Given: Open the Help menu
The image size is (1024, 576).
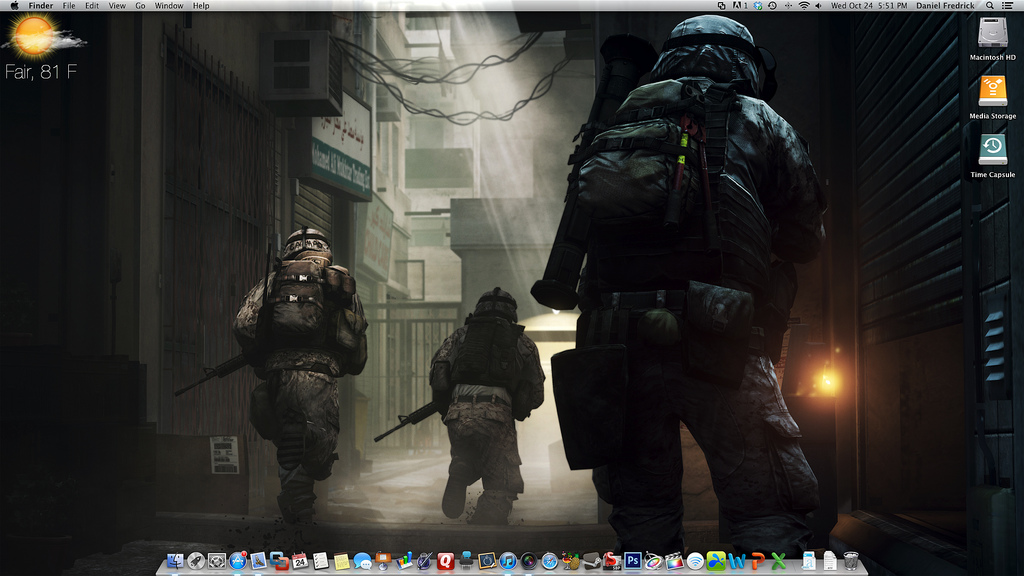Looking at the screenshot, I should (x=201, y=5).
